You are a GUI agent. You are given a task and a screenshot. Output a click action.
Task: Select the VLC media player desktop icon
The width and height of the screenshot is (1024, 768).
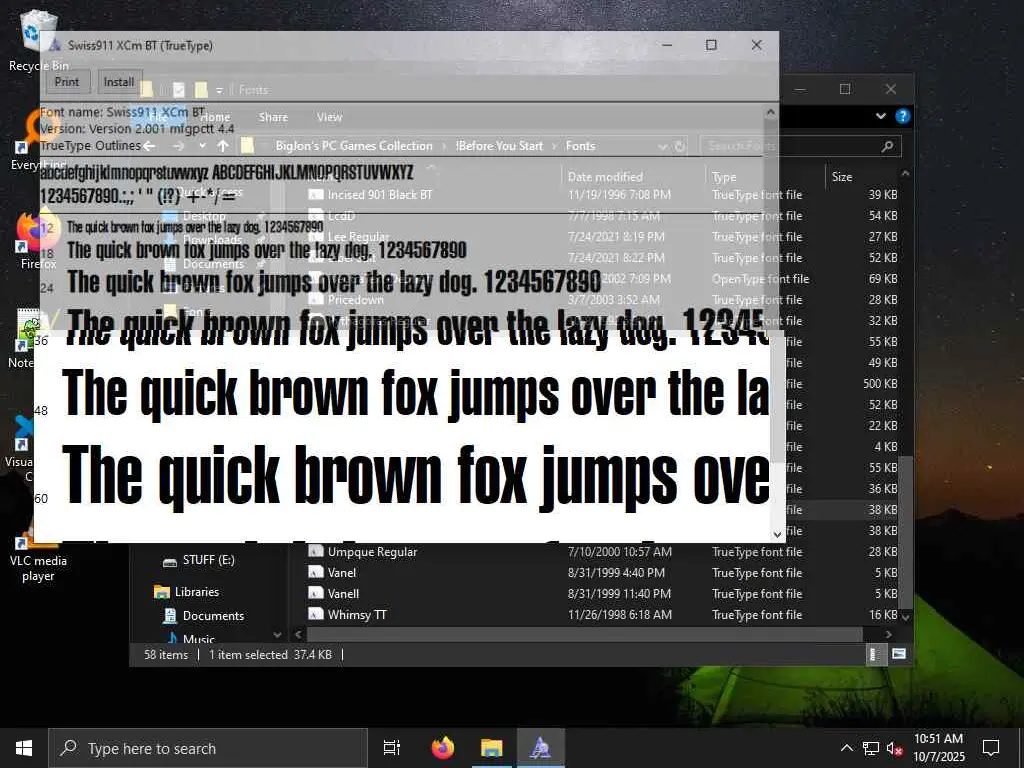[38, 554]
